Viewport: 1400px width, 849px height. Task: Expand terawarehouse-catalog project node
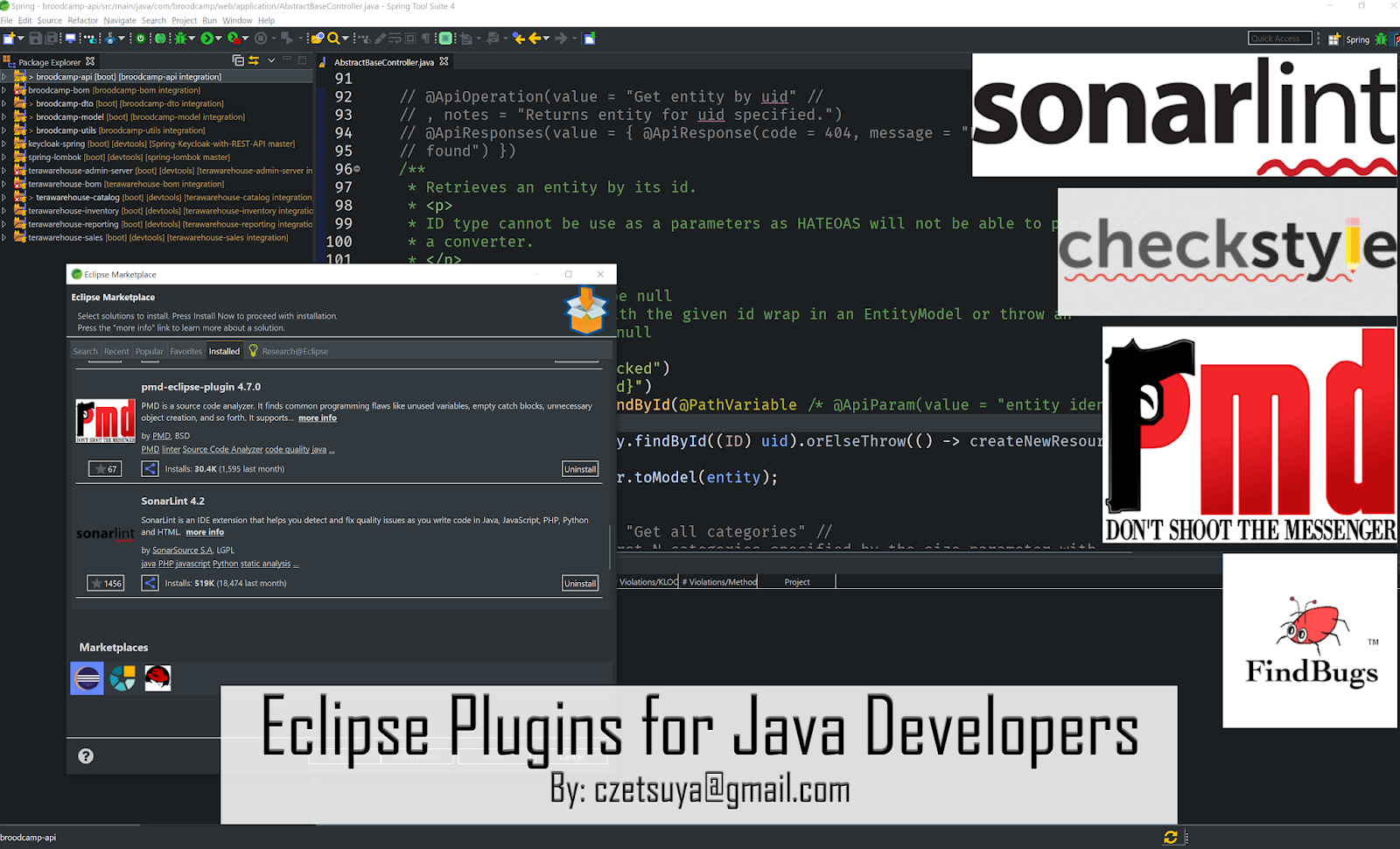click(x=3, y=198)
